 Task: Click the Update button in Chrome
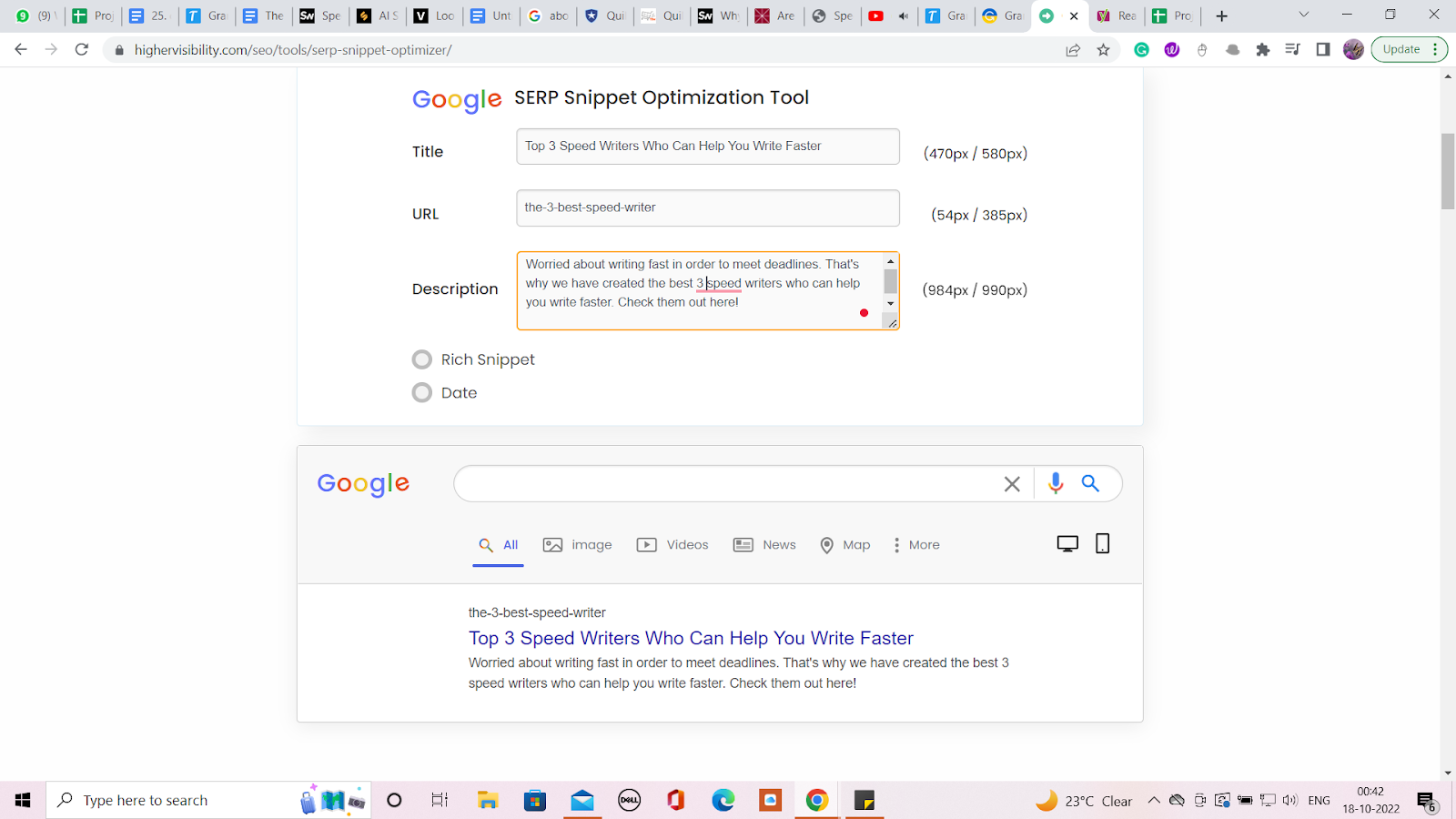click(x=1401, y=49)
